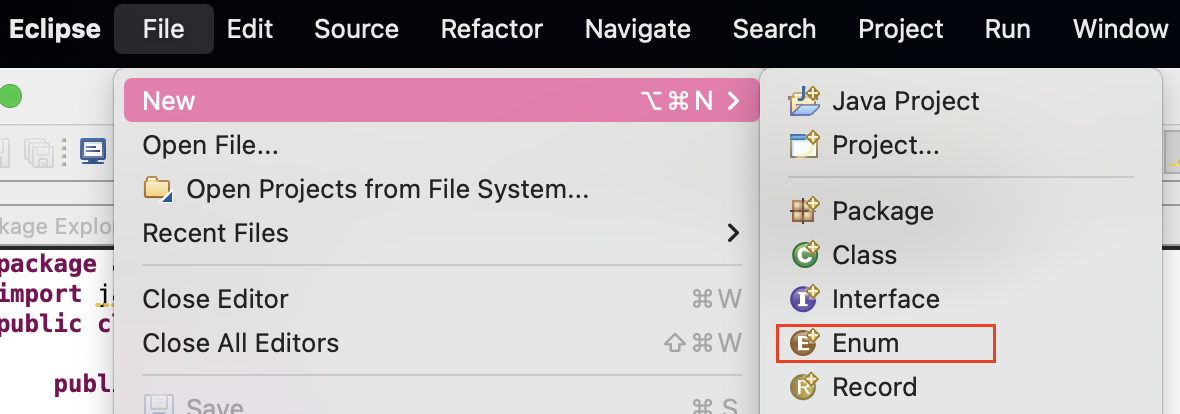Choose the green Class icon
Viewport: 1180px width, 414px height.
[804, 255]
